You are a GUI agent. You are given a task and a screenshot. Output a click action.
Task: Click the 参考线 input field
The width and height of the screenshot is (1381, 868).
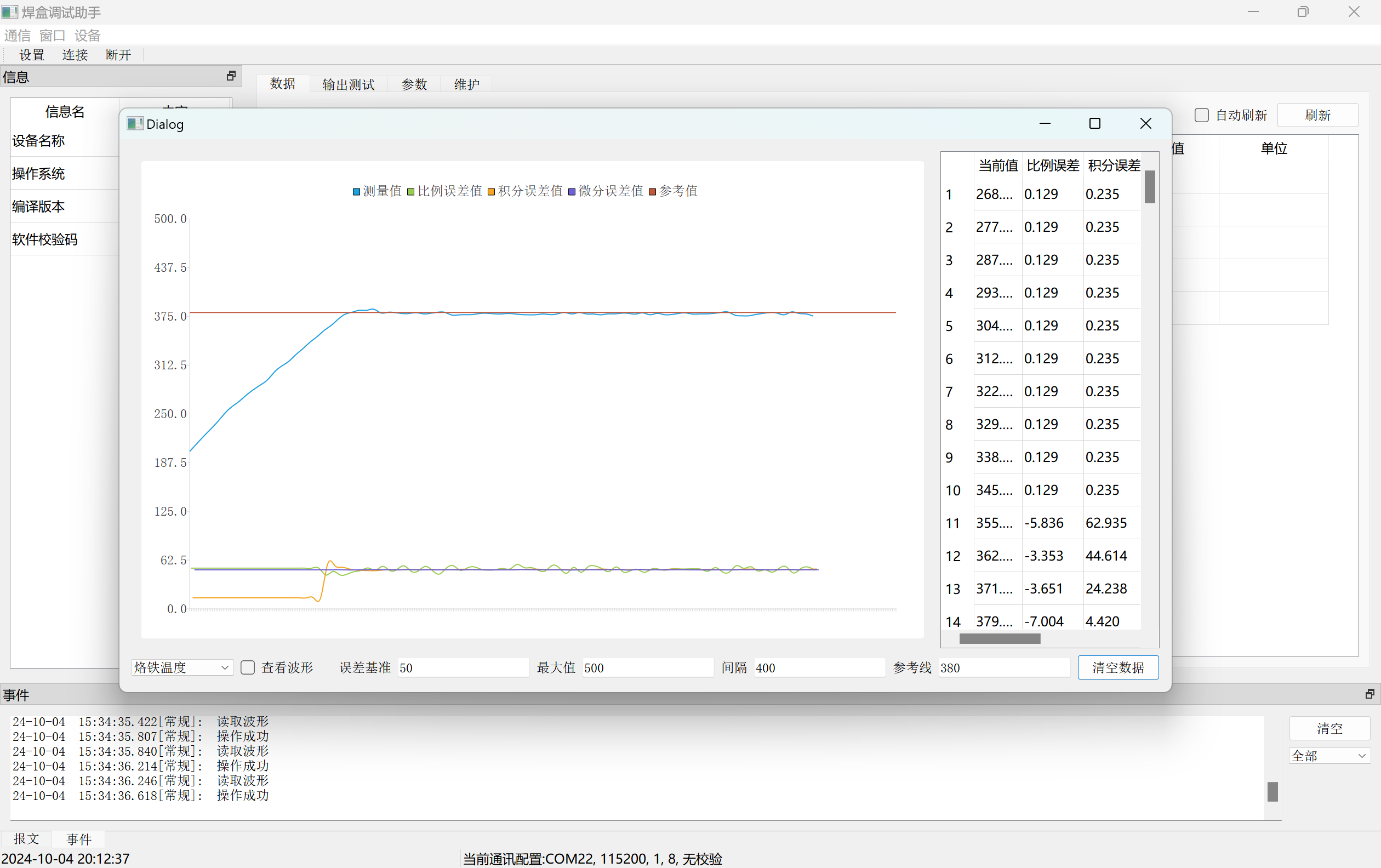pos(1004,667)
